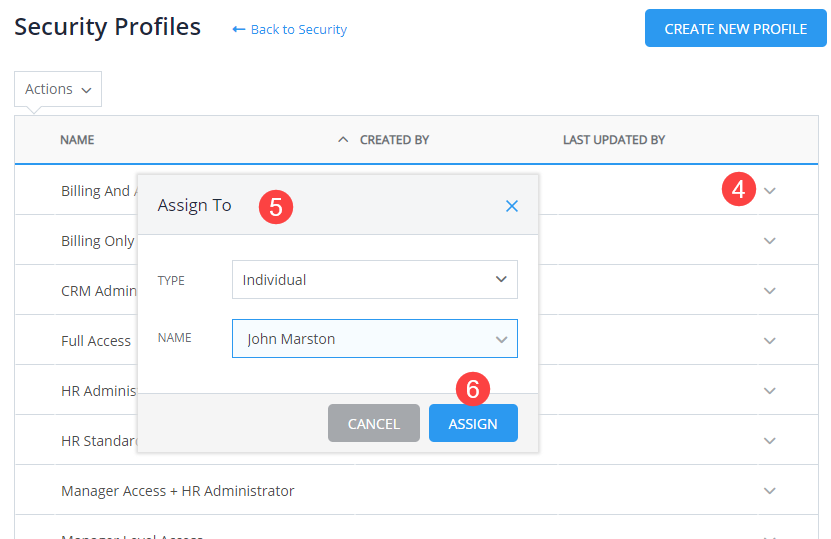Close the Assign To dialog
The width and height of the screenshot is (831, 539).
[x=511, y=206]
